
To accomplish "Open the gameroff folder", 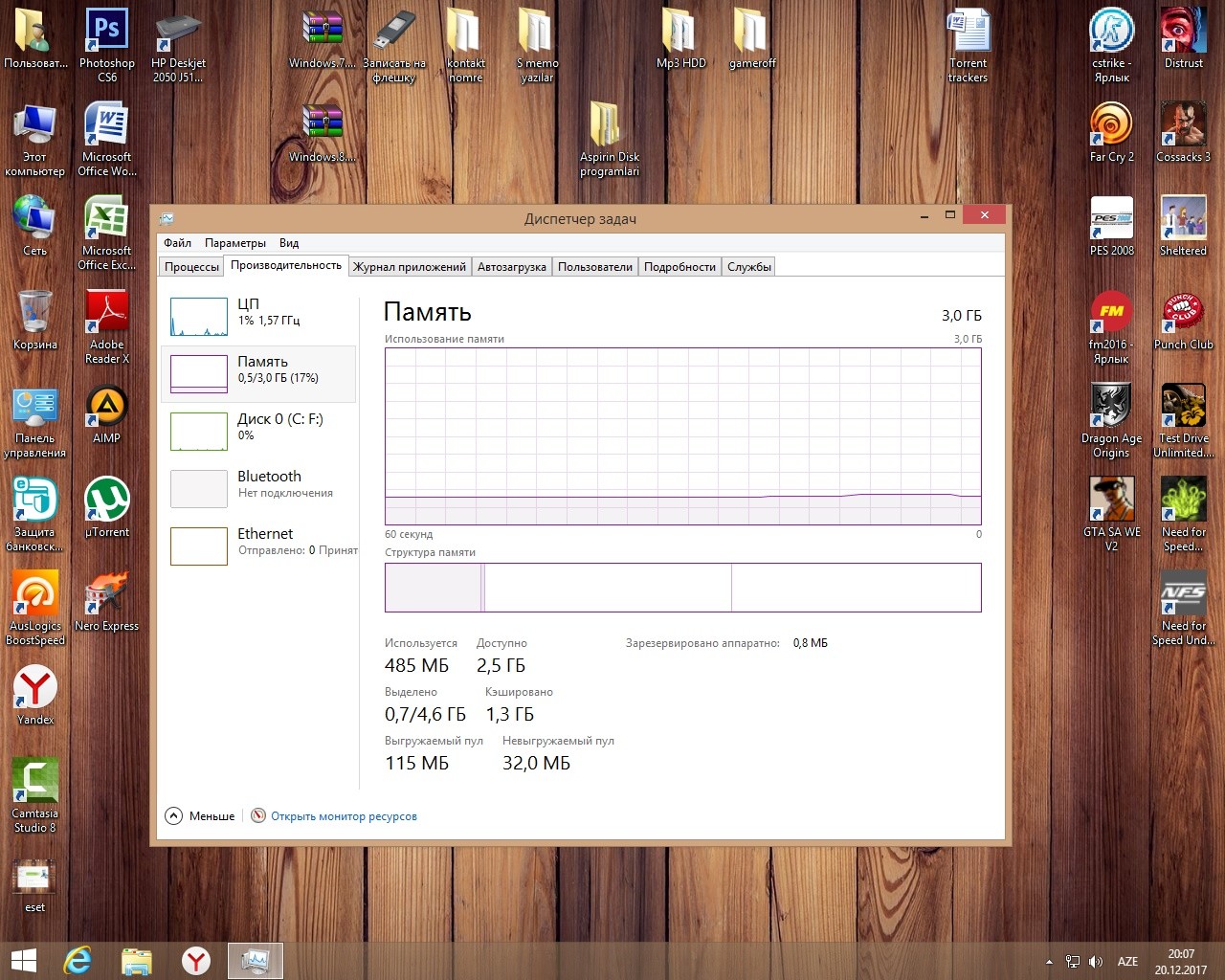I will pyautogui.click(x=752, y=38).
